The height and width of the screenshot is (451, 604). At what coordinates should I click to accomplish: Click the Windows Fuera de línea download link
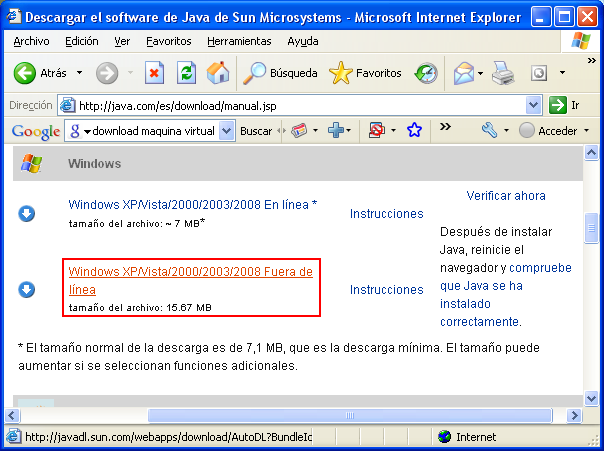[190, 279]
